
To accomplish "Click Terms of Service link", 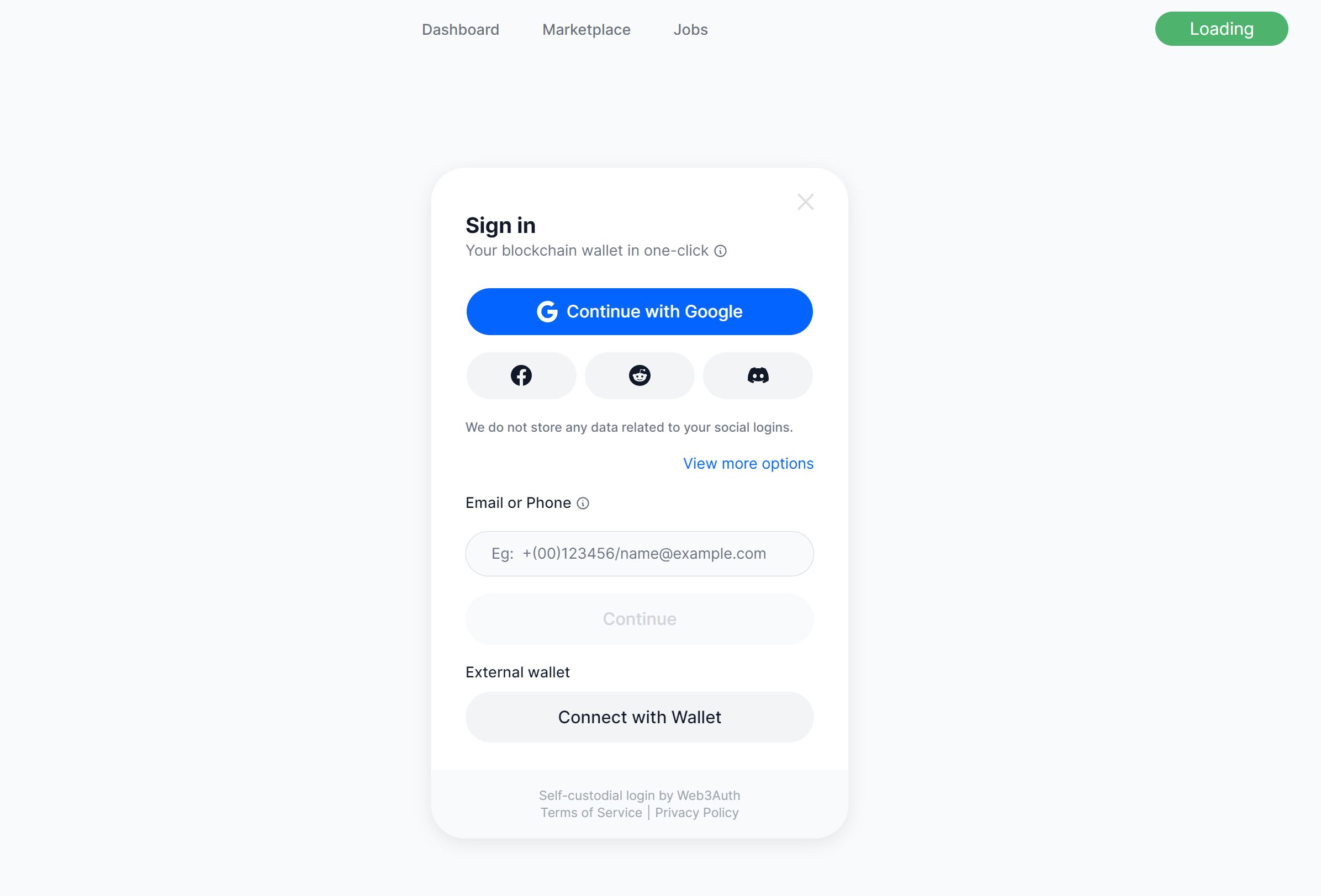I will (x=590, y=812).
